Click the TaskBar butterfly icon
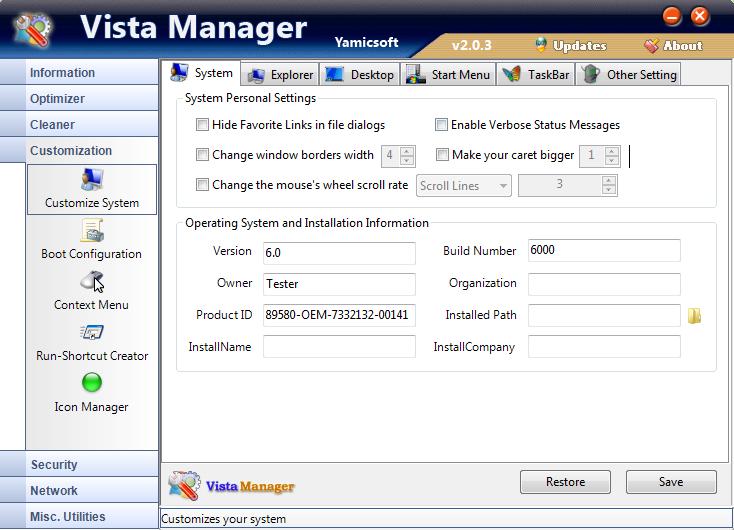Viewport: 734px width, 530px height. click(511, 74)
